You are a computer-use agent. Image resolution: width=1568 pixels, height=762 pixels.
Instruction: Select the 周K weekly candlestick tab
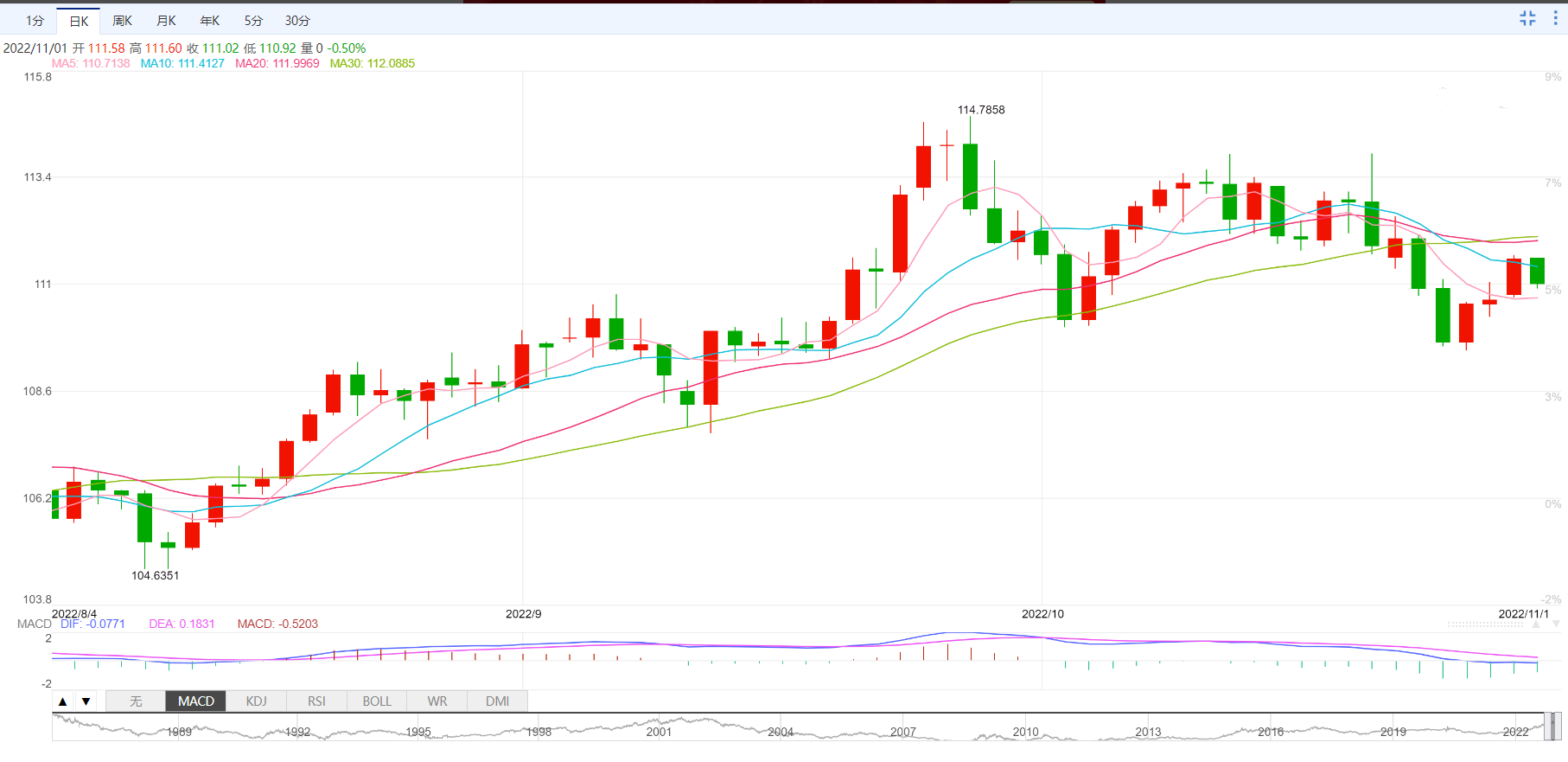(x=122, y=21)
